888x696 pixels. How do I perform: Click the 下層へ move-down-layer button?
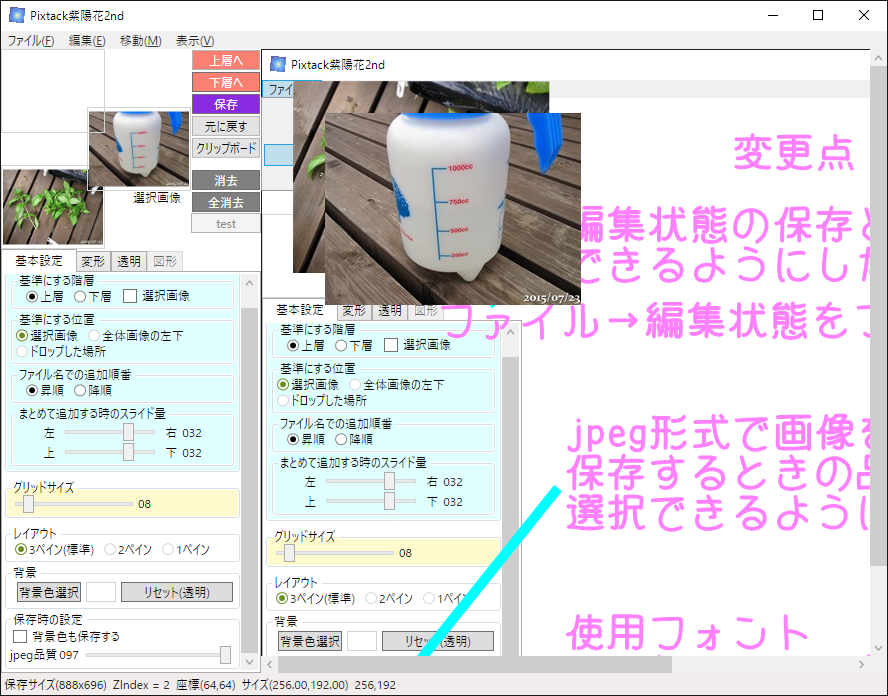pos(225,82)
